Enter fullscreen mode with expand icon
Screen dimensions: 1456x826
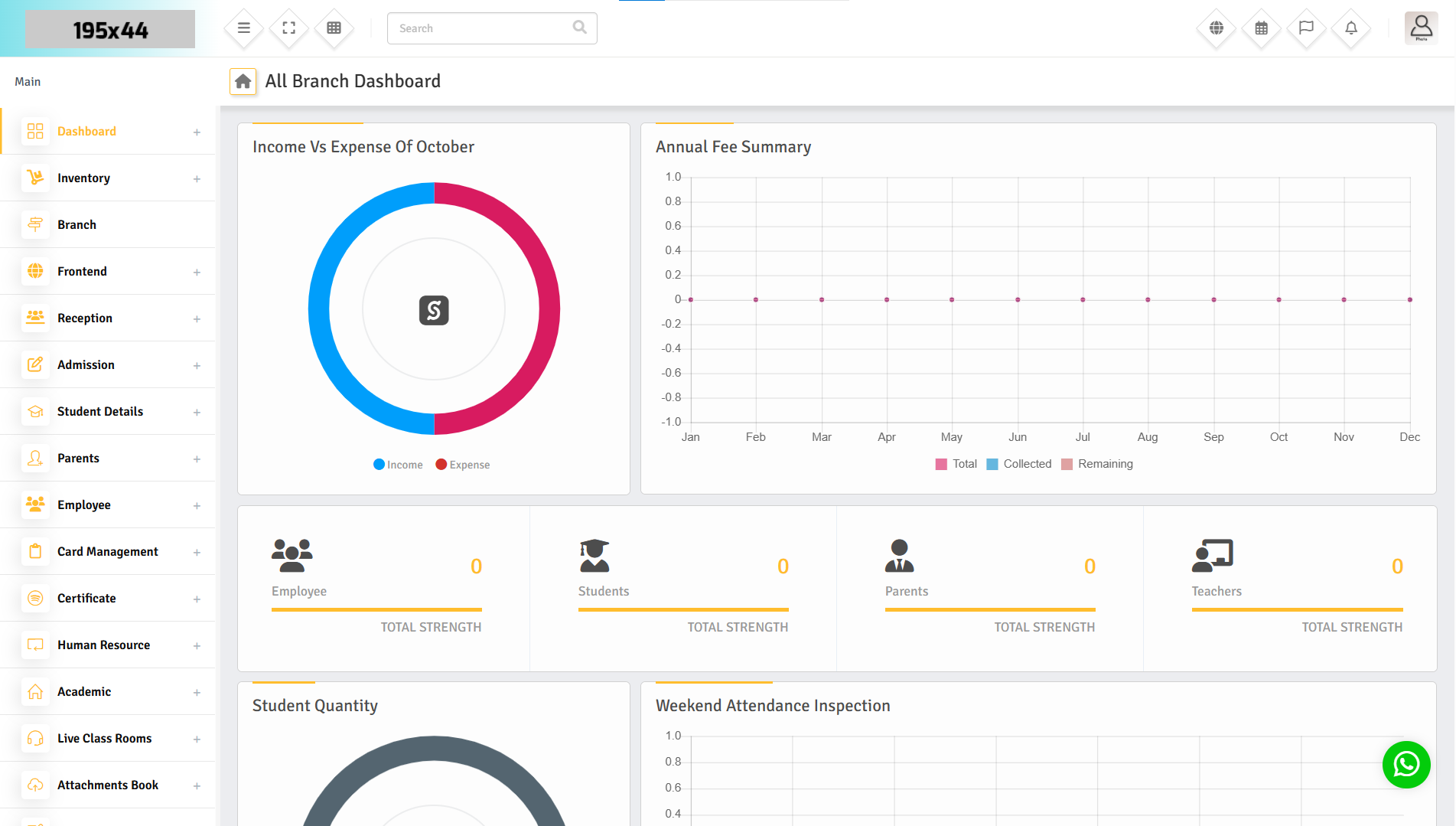point(289,28)
